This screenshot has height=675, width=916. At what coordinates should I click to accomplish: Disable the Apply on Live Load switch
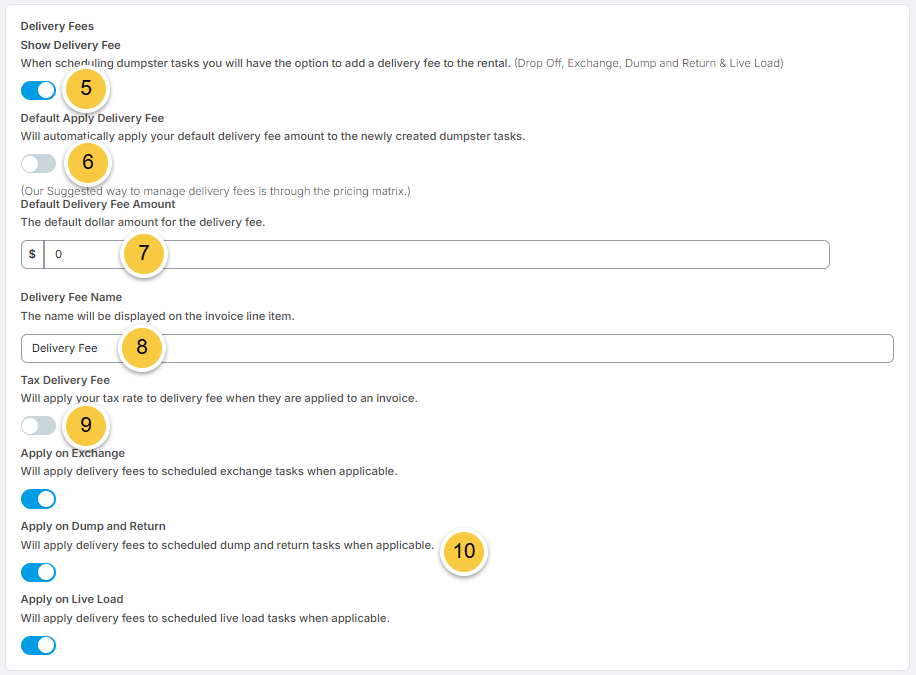click(39, 645)
